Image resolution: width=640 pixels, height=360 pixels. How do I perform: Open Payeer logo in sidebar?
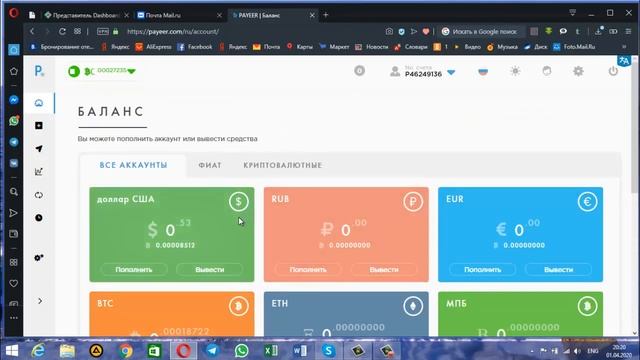pyautogui.click(x=39, y=71)
